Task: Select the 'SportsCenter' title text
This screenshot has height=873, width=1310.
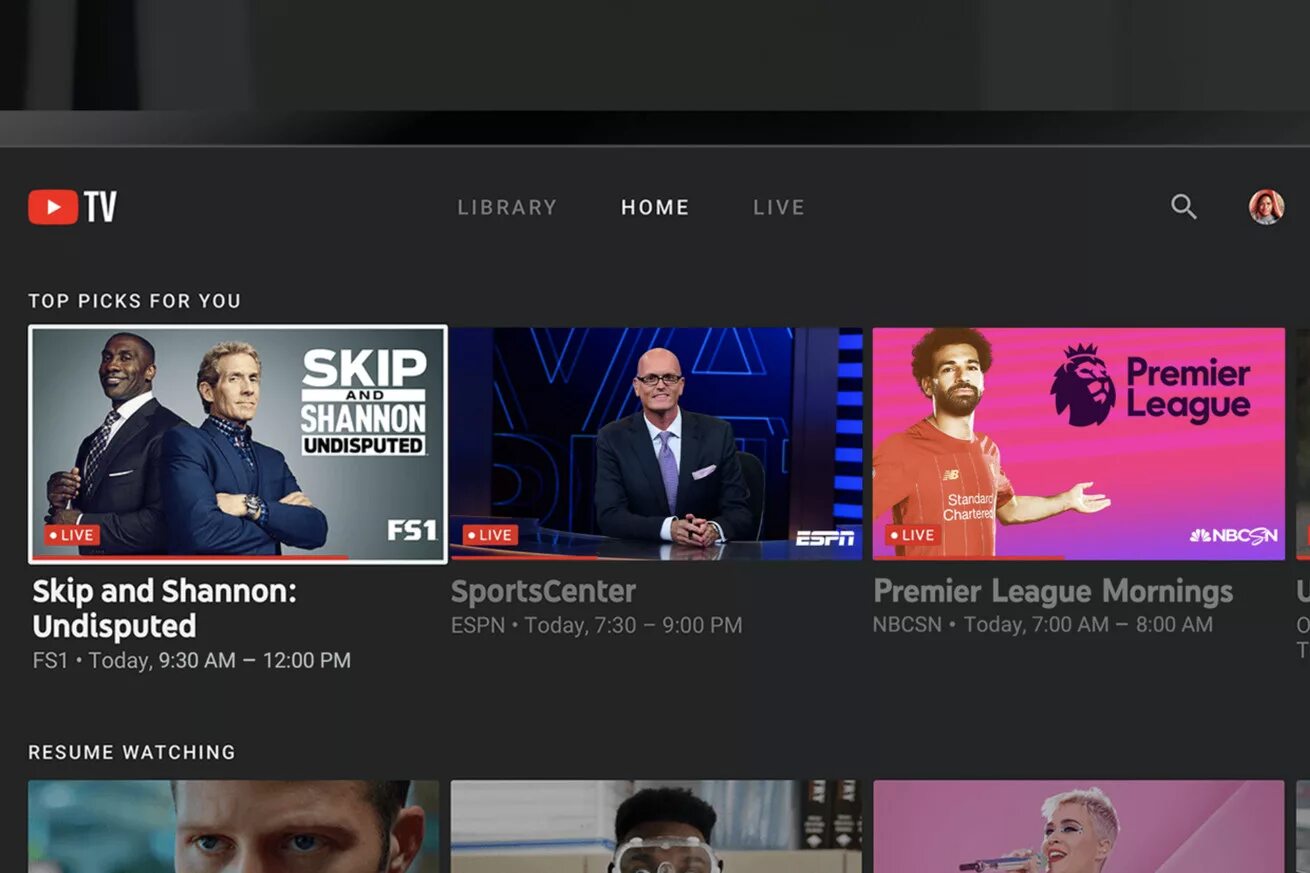Action: pos(543,591)
